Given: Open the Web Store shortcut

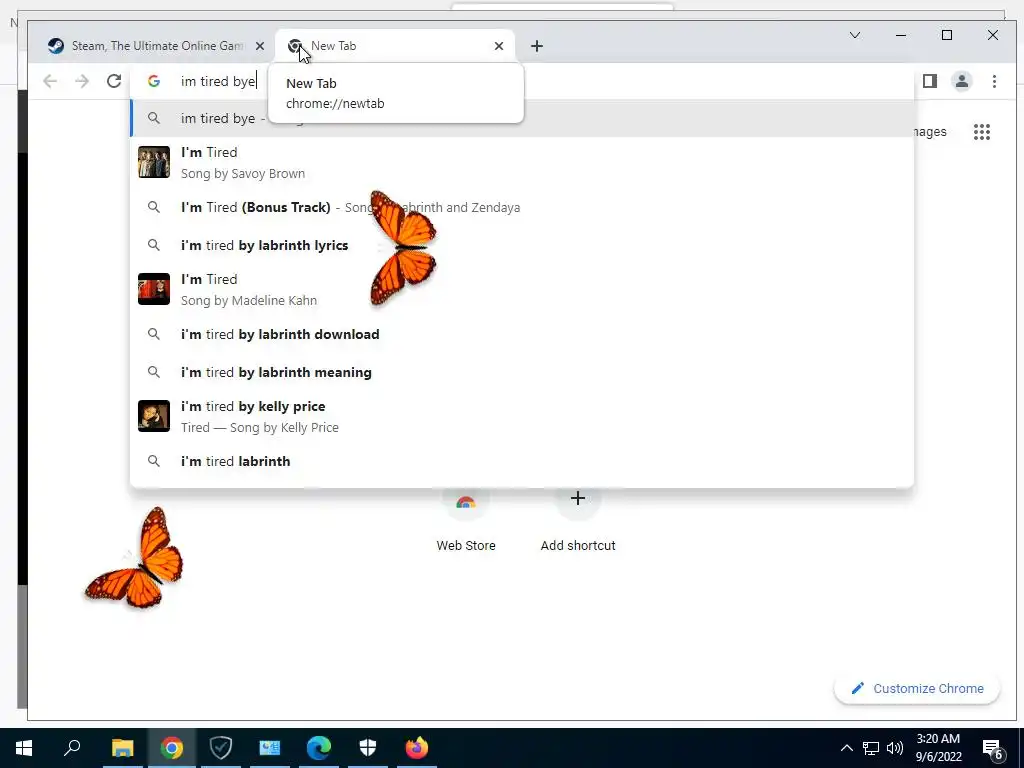Looking at the screenshot, I should point(466,522).
